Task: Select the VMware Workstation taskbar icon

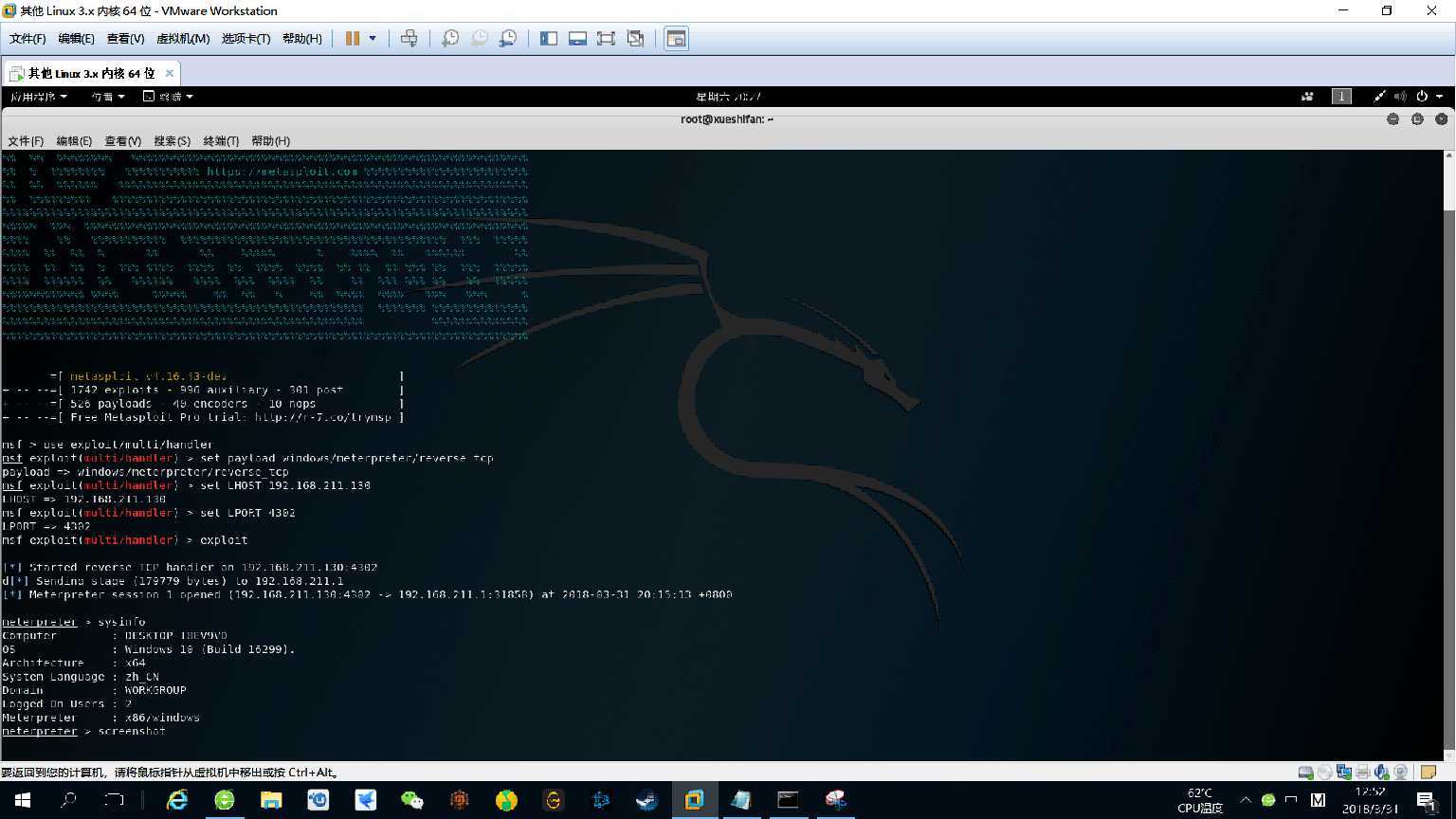Action: [694, 800]
